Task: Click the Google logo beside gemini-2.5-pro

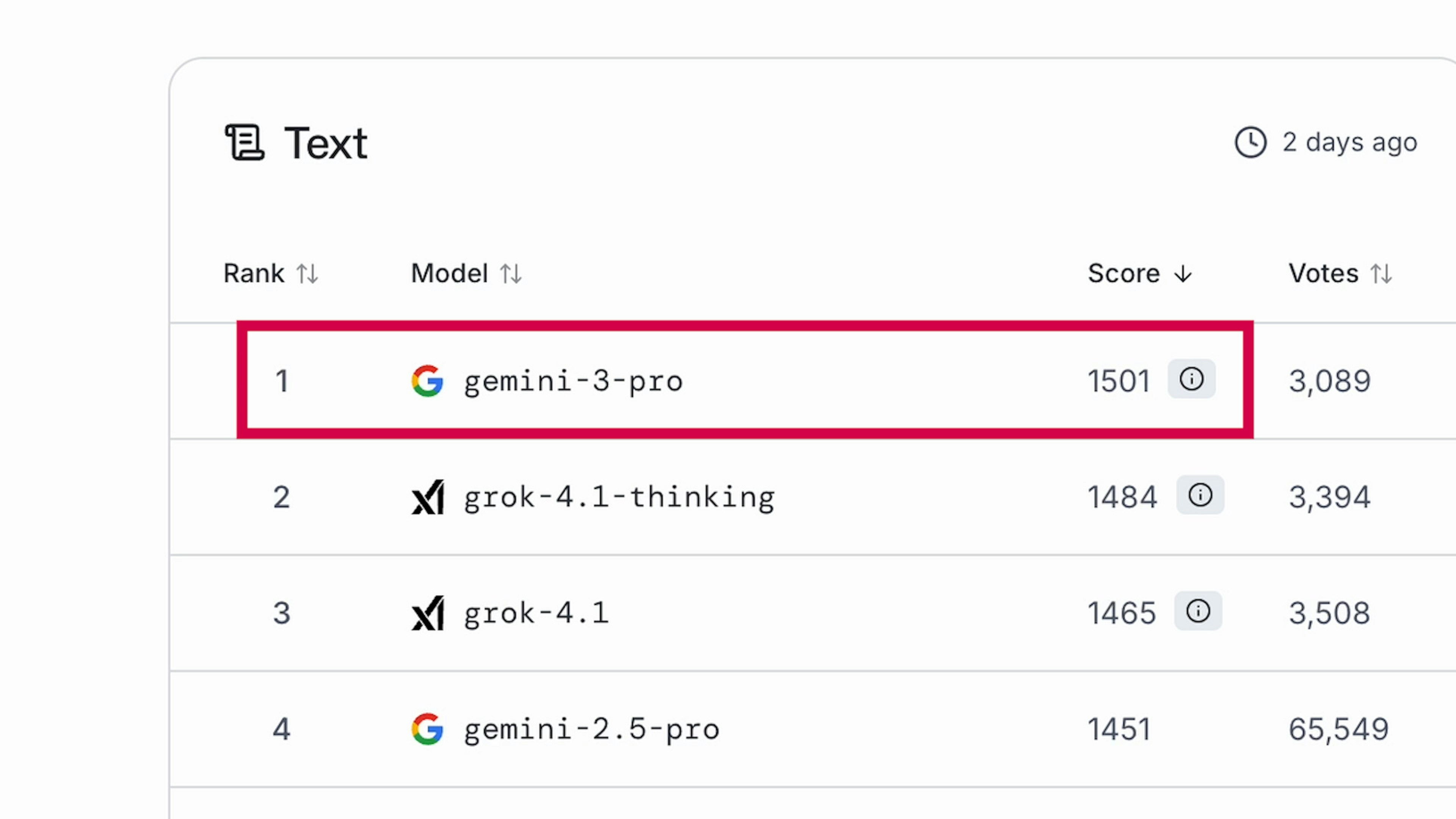Action: [427, 728]
